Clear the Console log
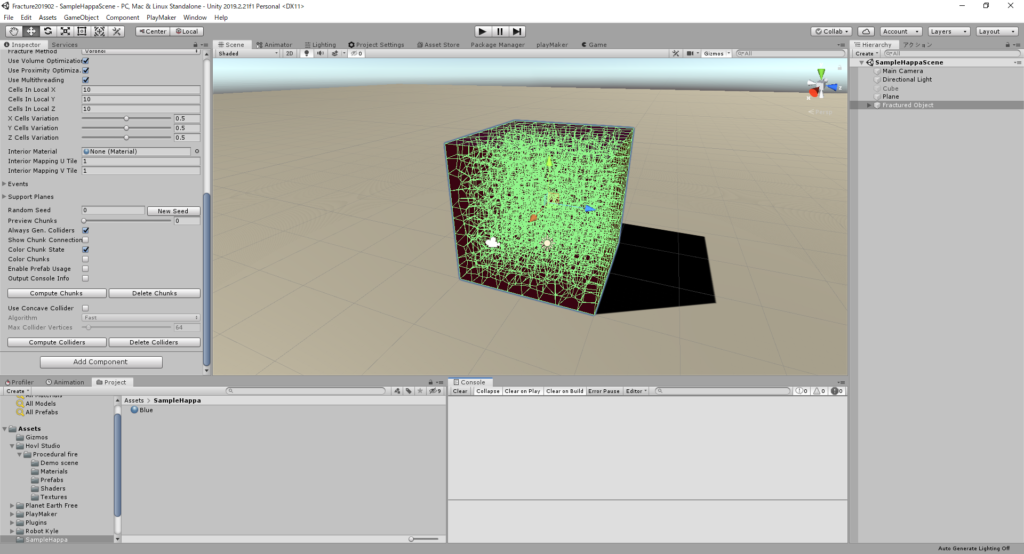 click(x=460, y=391)
